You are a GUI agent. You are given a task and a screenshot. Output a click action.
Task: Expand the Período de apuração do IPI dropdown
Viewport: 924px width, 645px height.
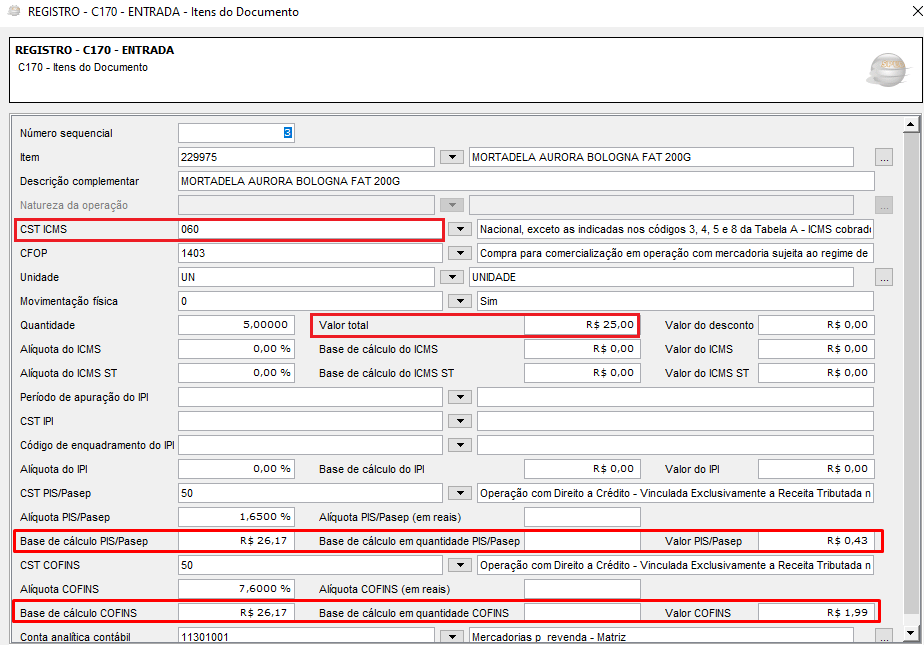pyautogui.click(x=459, y=397)
